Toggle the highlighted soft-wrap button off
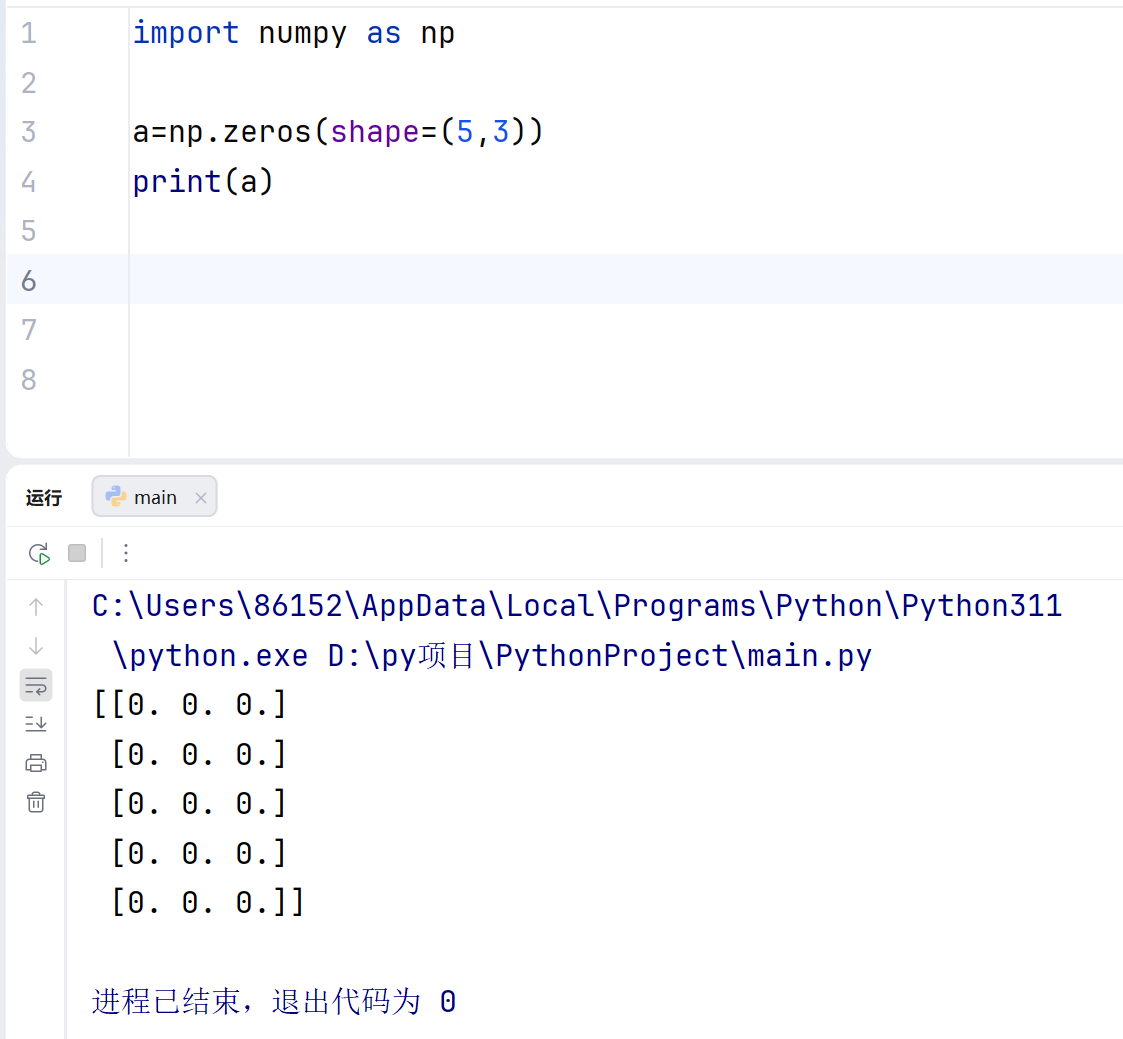The image size is (1123, 1039). click(x=36, y=685)
